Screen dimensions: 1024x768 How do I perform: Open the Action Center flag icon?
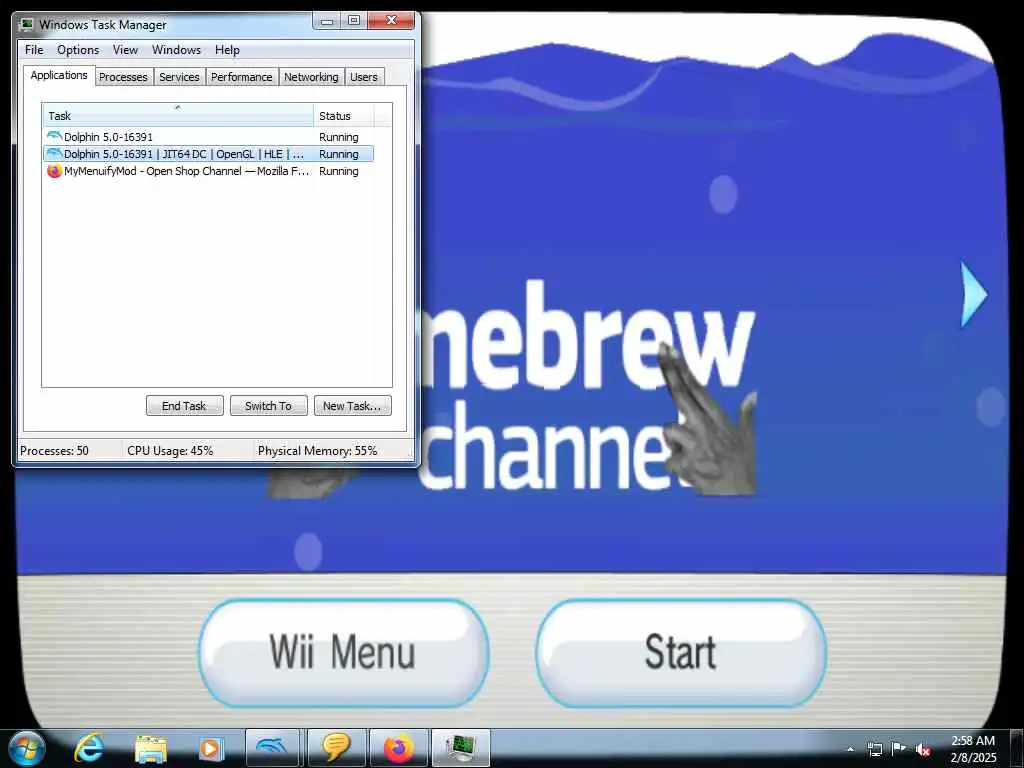point(899,750)
